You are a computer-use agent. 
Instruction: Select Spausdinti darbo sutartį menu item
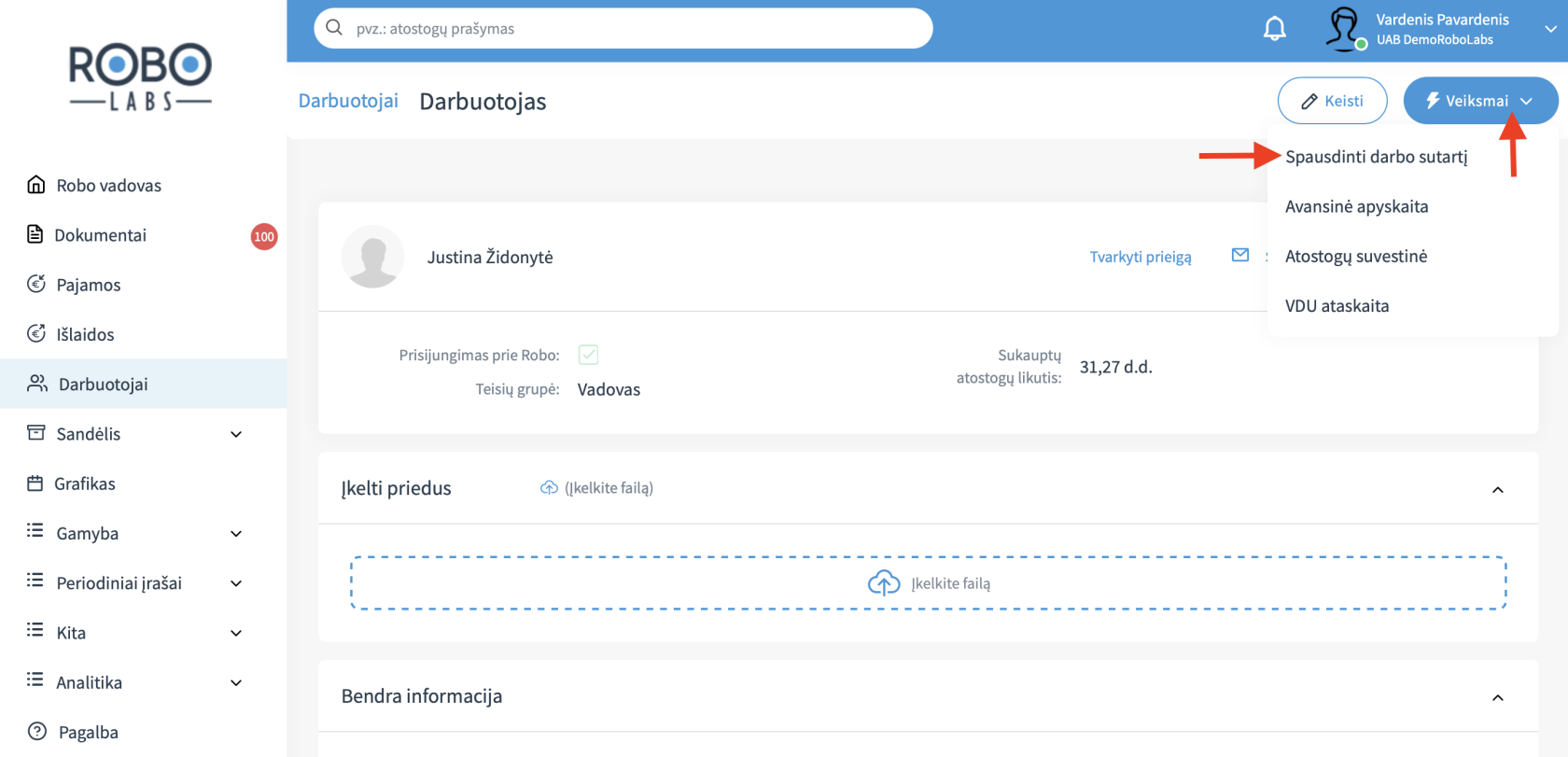[1376, 157]
